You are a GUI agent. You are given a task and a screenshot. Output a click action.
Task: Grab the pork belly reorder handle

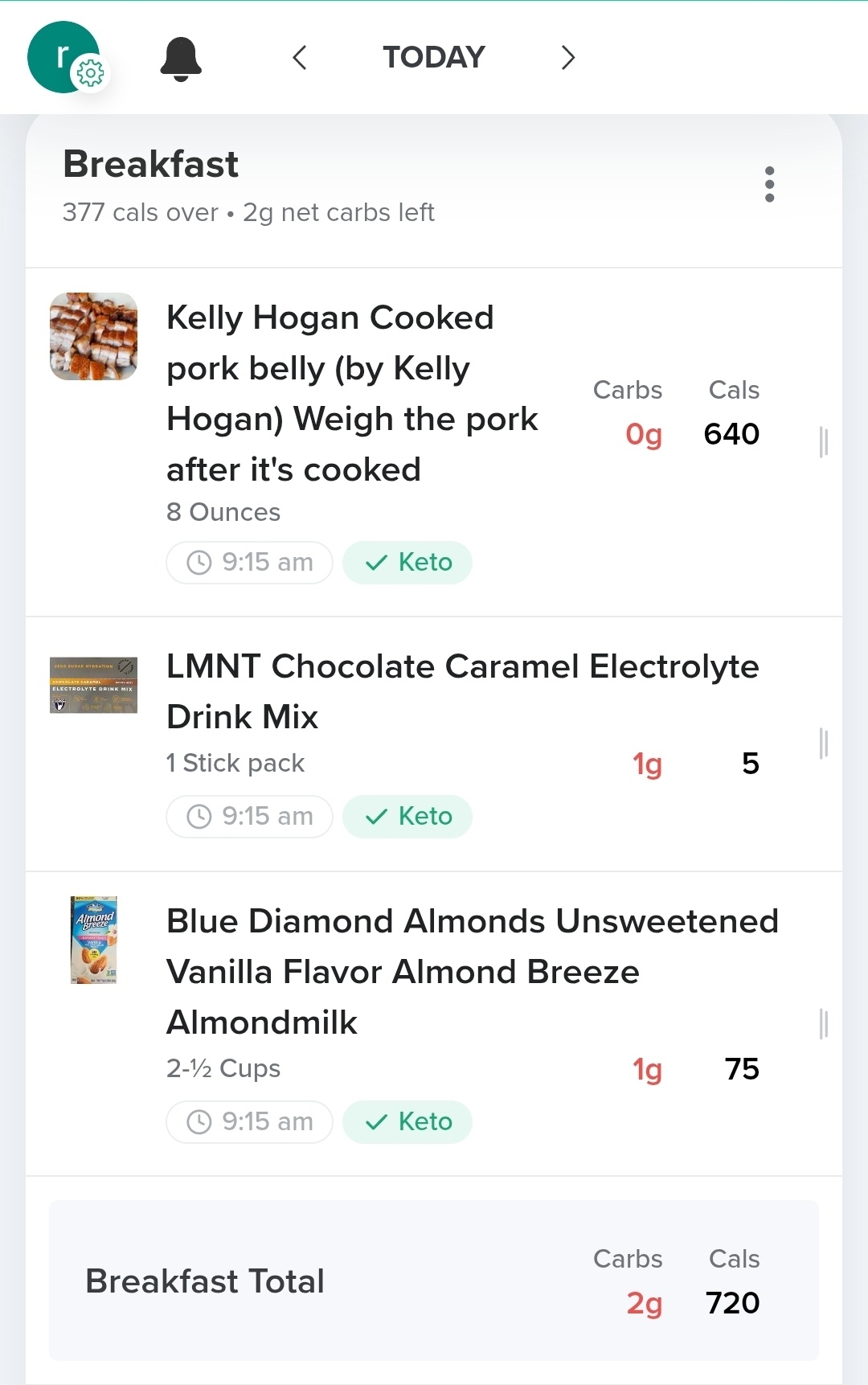coord(823,442)
